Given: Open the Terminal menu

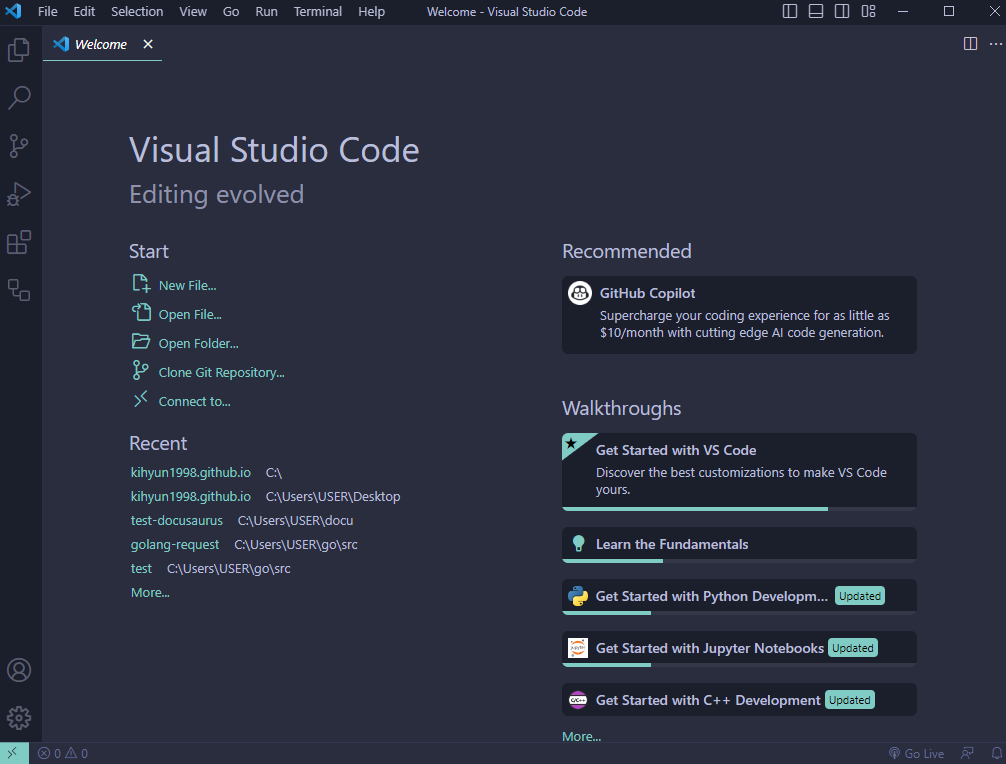Looking at the screenshot, I should (x=318, y=12).
